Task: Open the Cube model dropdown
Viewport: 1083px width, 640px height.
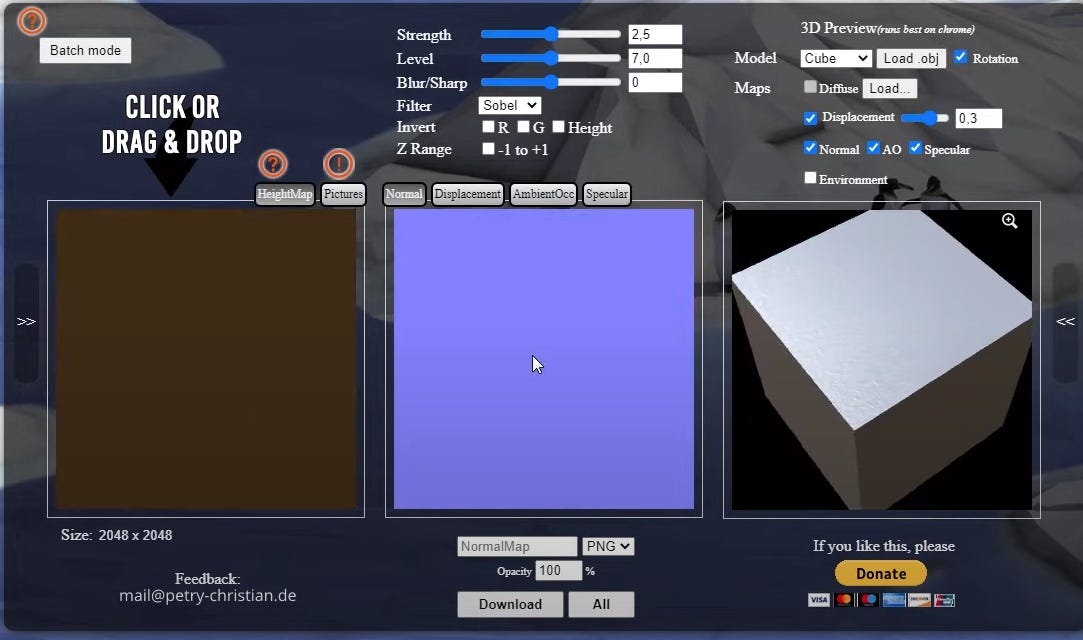Action: coord(835,58)
